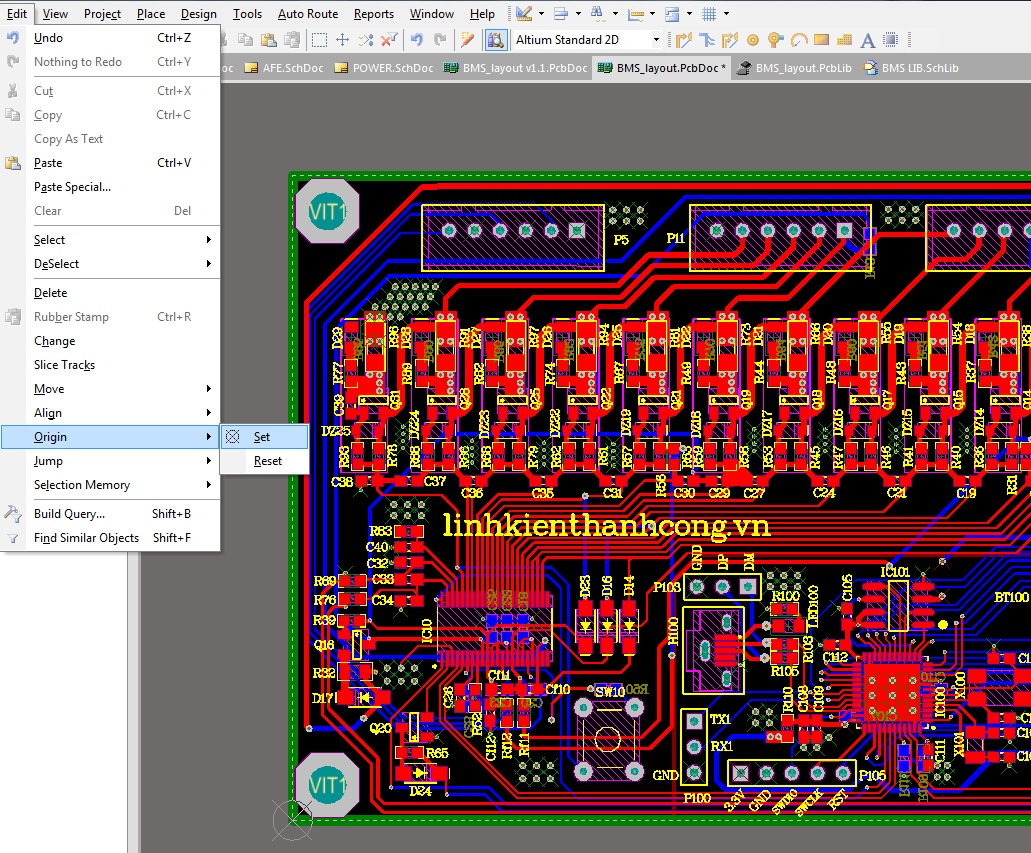Expand the grid options dropdown arrow
The height and width of the screenshot is (853, 1031).
pyautogui.click(x=726, y=14)
